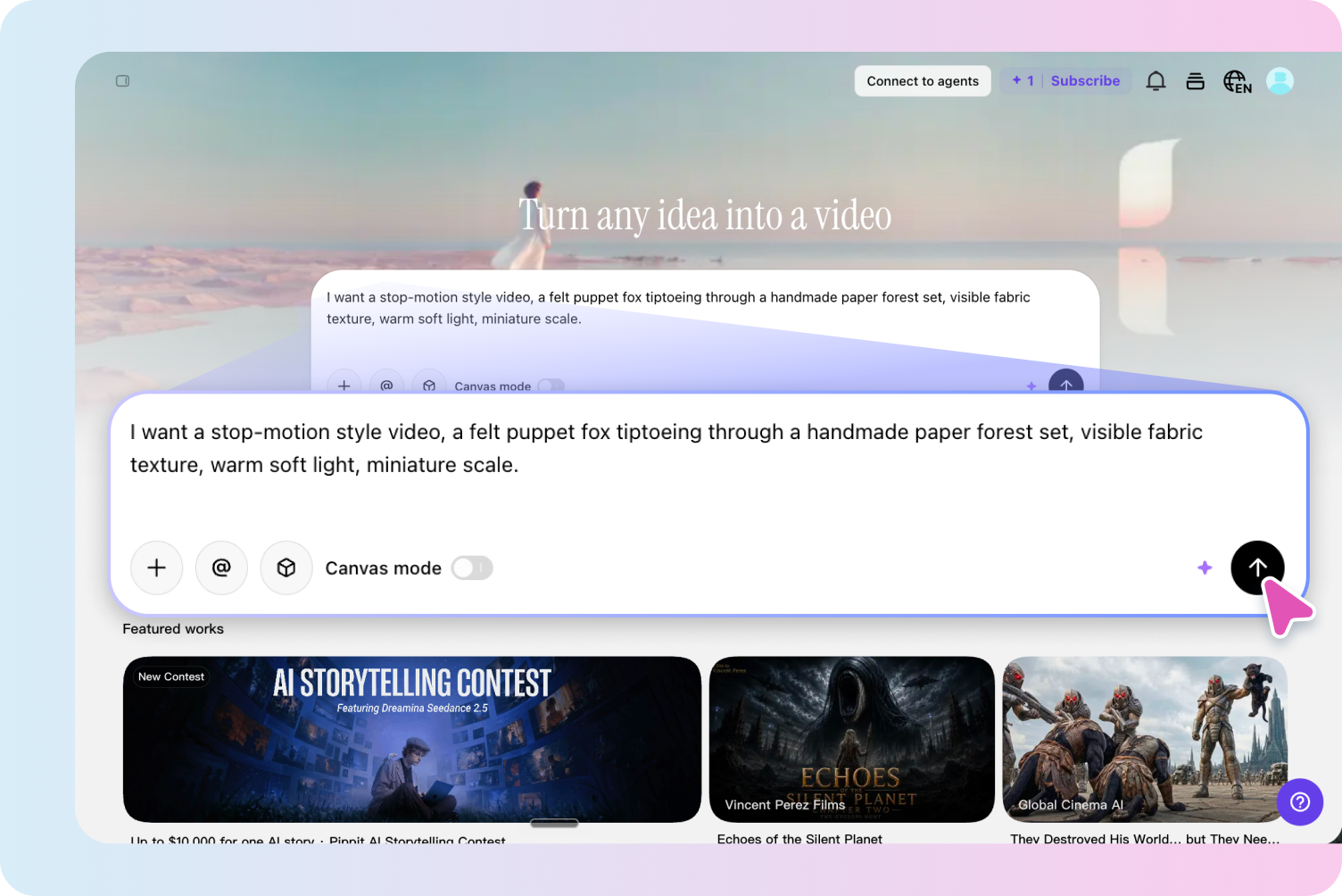Click the @ mention button in enlarged prompt box
Viewport: 1342px width, 896px height.
pyautogui.click(x=221, y=568)
